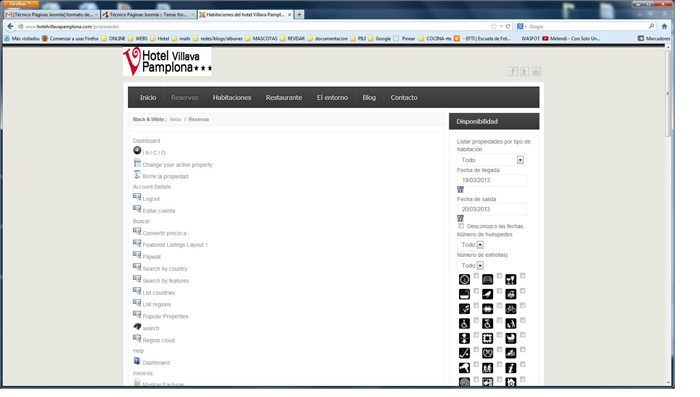This screenshot has width=700, height=397.
Task: Bookmark page with the star icon
Action: pos(494,26)
